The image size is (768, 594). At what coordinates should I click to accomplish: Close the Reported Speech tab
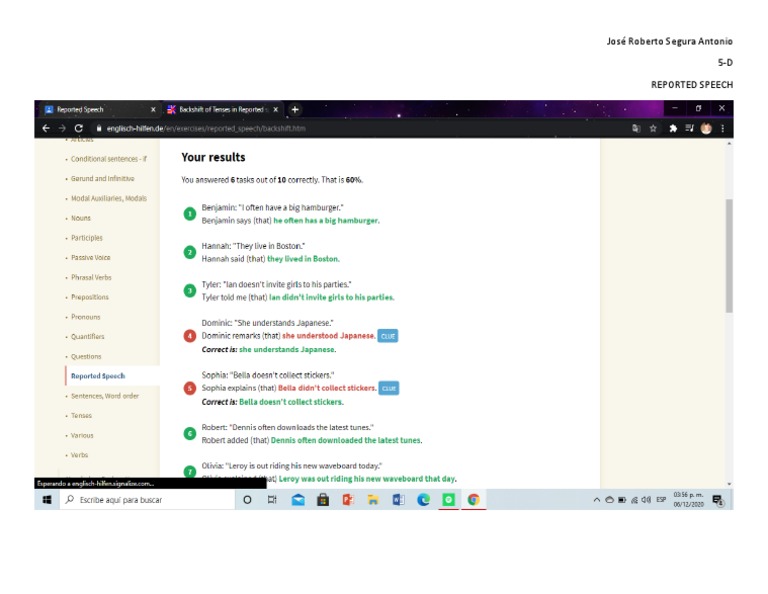click(153, 109)
